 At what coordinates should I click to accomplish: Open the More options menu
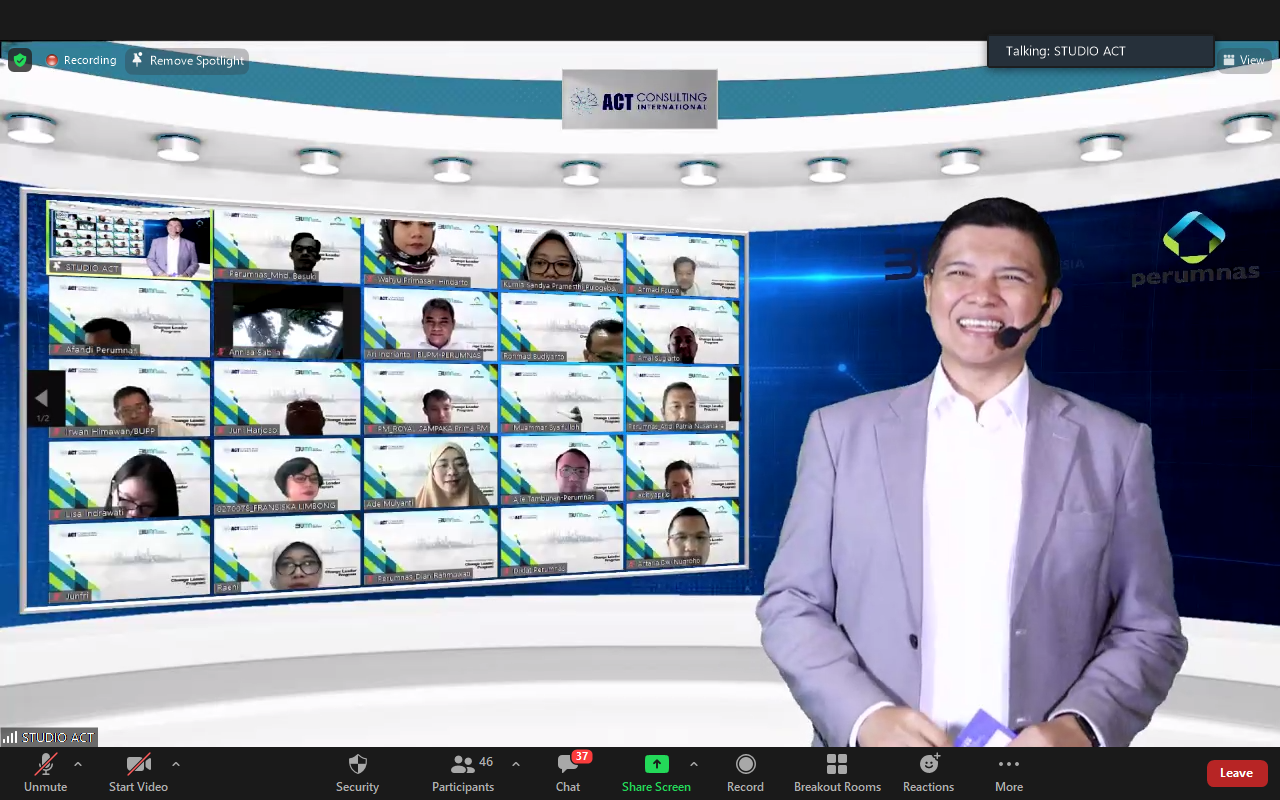pyautogui.click(x=1008, y=765)
